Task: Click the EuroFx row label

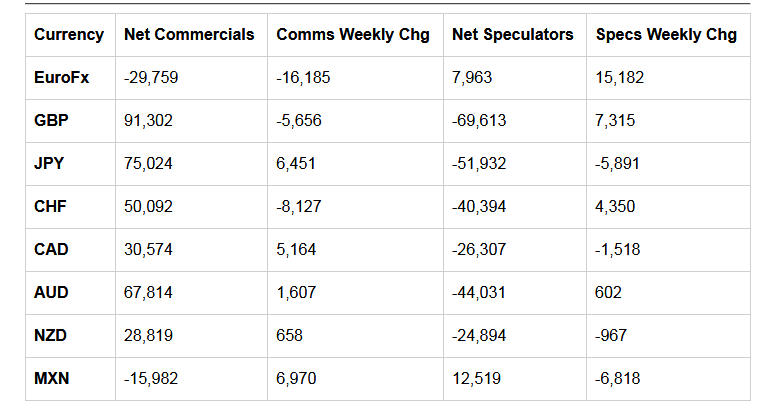Action: click(62, 77)
